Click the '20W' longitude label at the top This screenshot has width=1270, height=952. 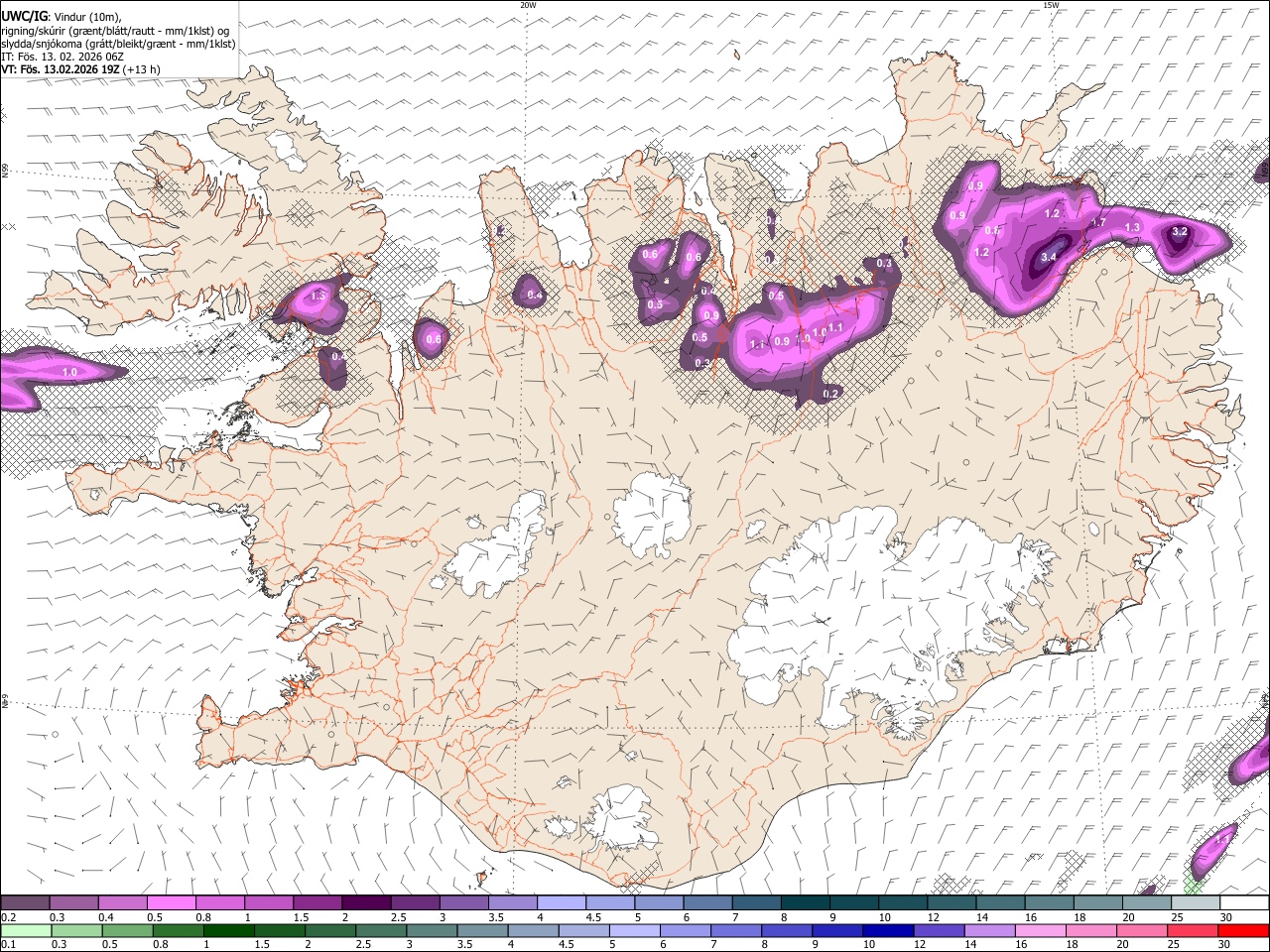click(x=528, y=5)
